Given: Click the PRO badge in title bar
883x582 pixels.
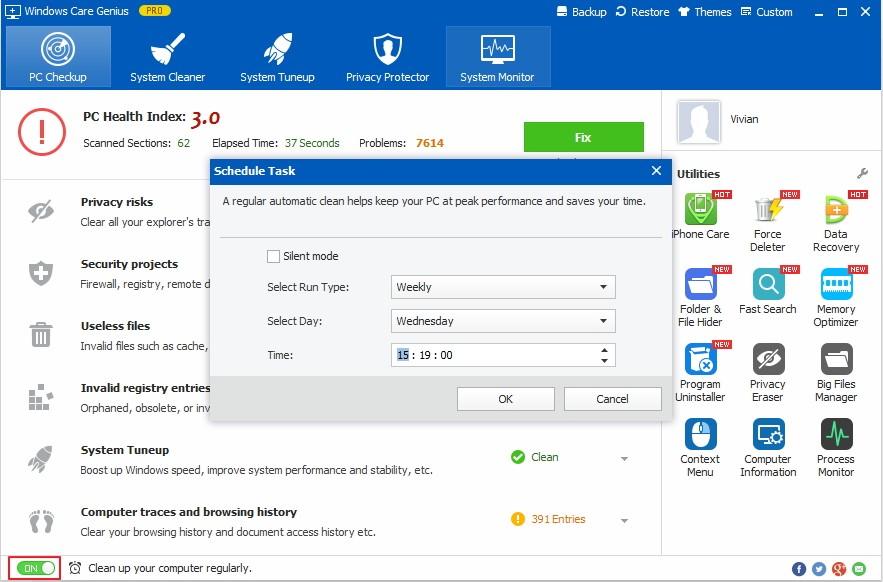Looking at the screenshot, I should [x=155, y=11].
